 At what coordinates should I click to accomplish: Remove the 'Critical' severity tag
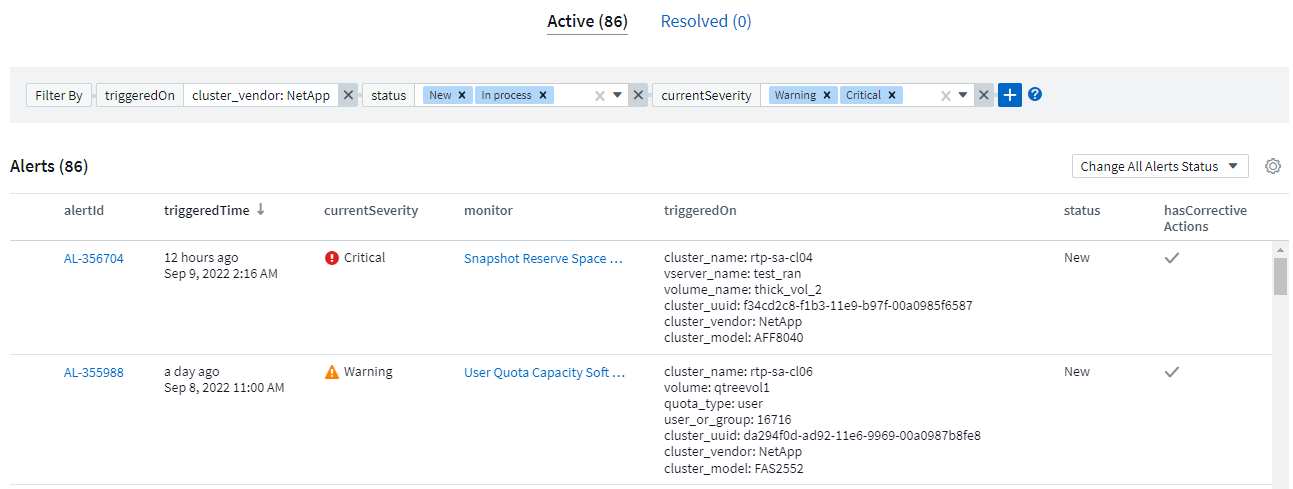892,95
